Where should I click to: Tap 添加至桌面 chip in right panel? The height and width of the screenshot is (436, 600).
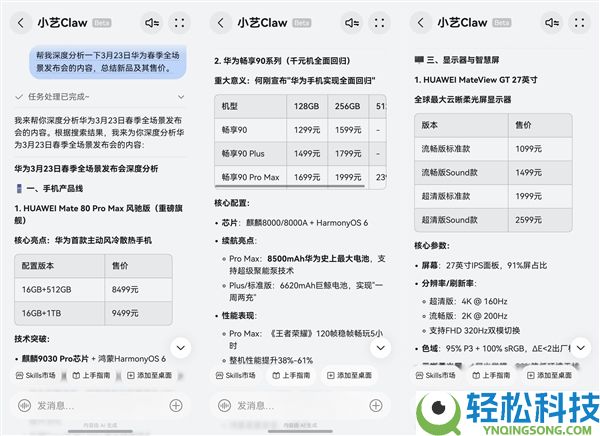(x=549, y=376)
